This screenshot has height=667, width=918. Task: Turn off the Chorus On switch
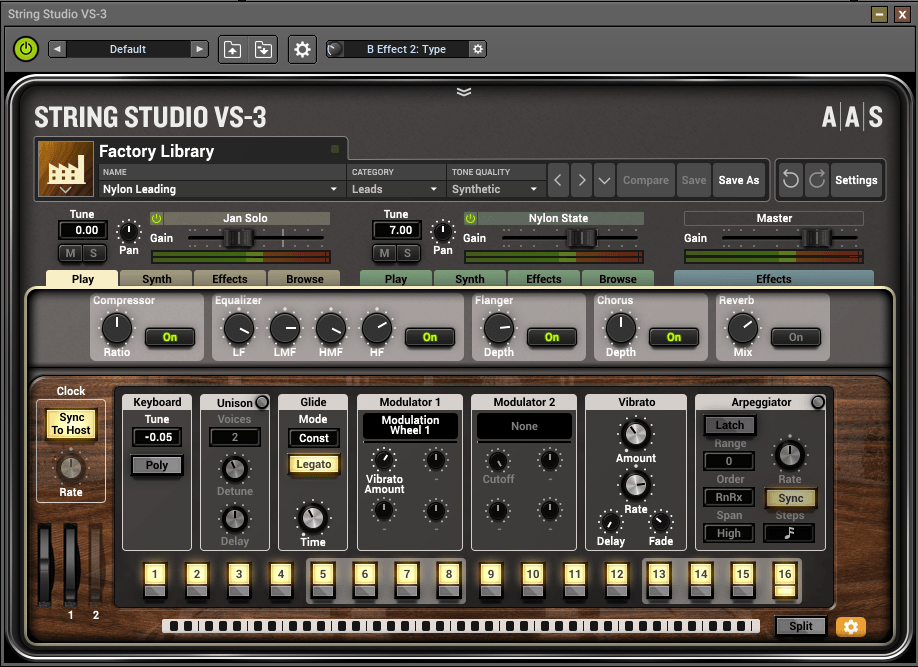click(x=674, y=337)
